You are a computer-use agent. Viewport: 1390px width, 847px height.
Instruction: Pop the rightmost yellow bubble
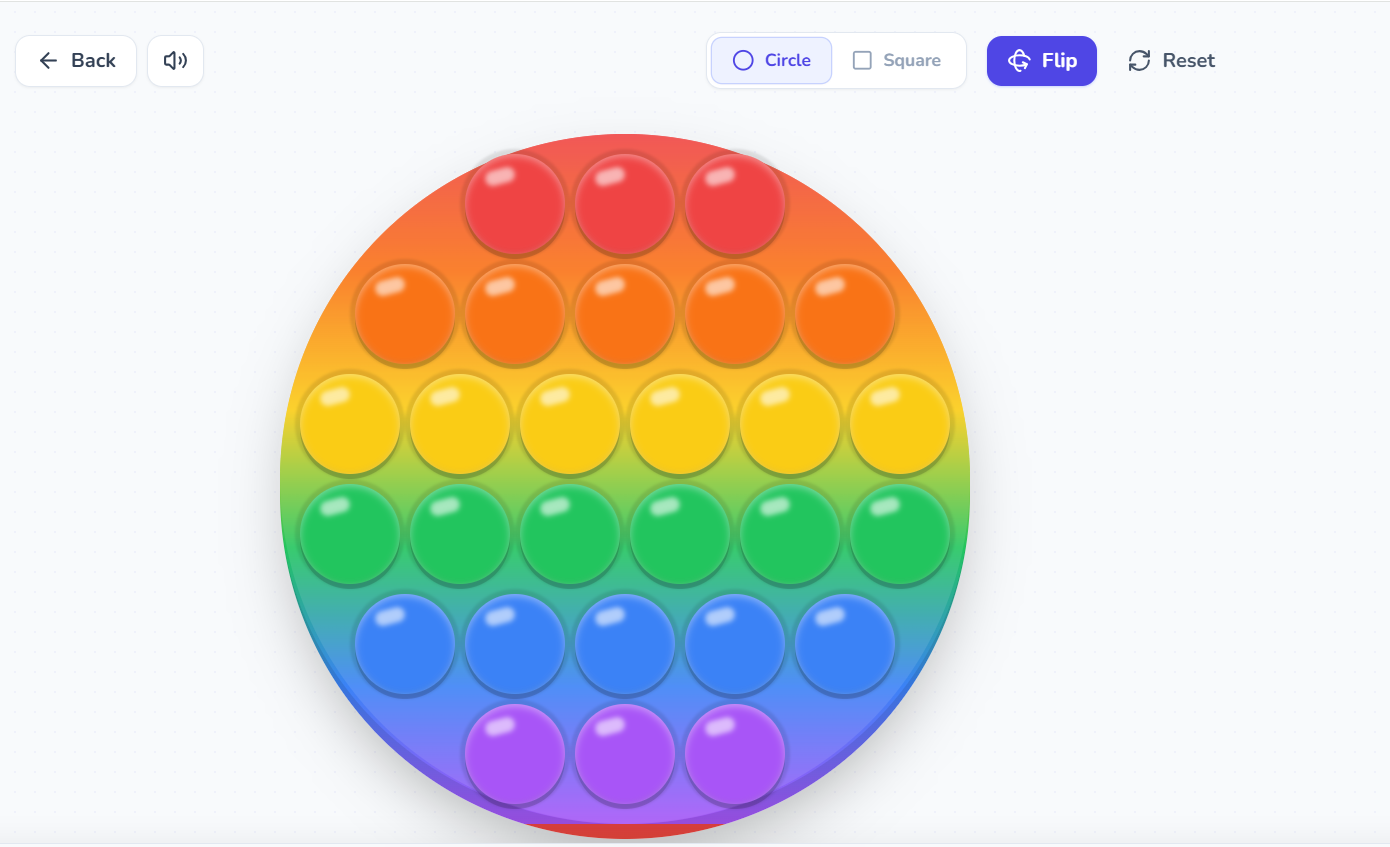pyautogui.click(x=899, y=423)
